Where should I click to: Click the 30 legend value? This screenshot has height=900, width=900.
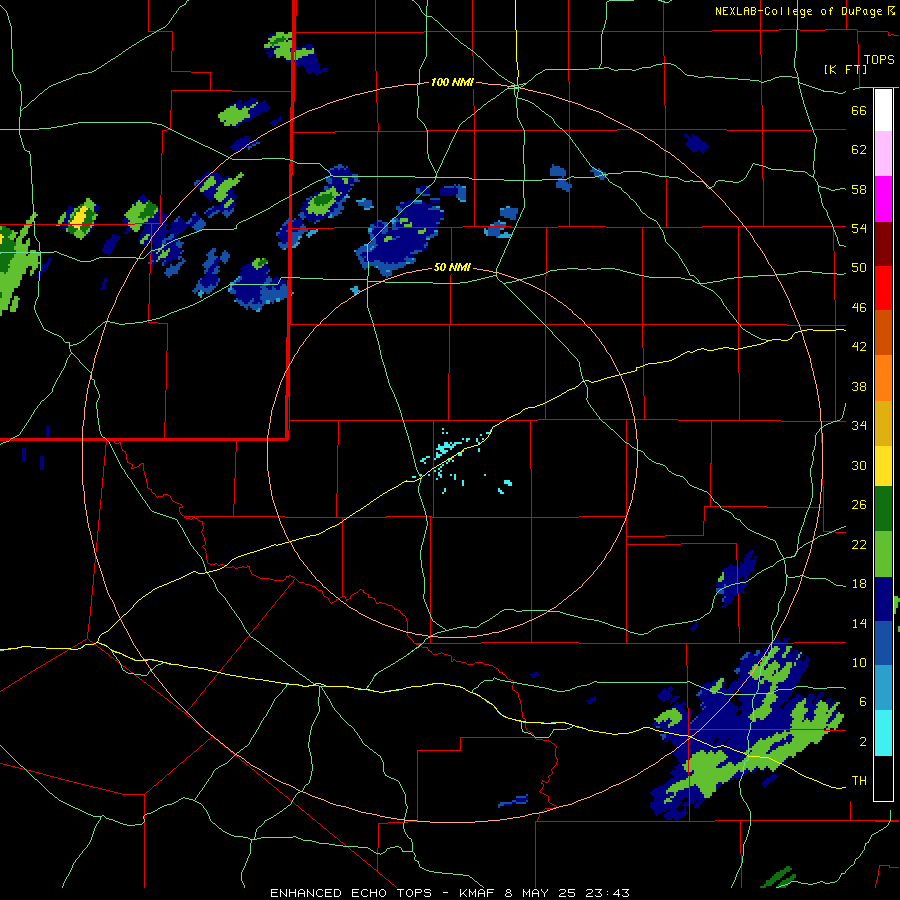pyautogui.click(x=859, y=465)
